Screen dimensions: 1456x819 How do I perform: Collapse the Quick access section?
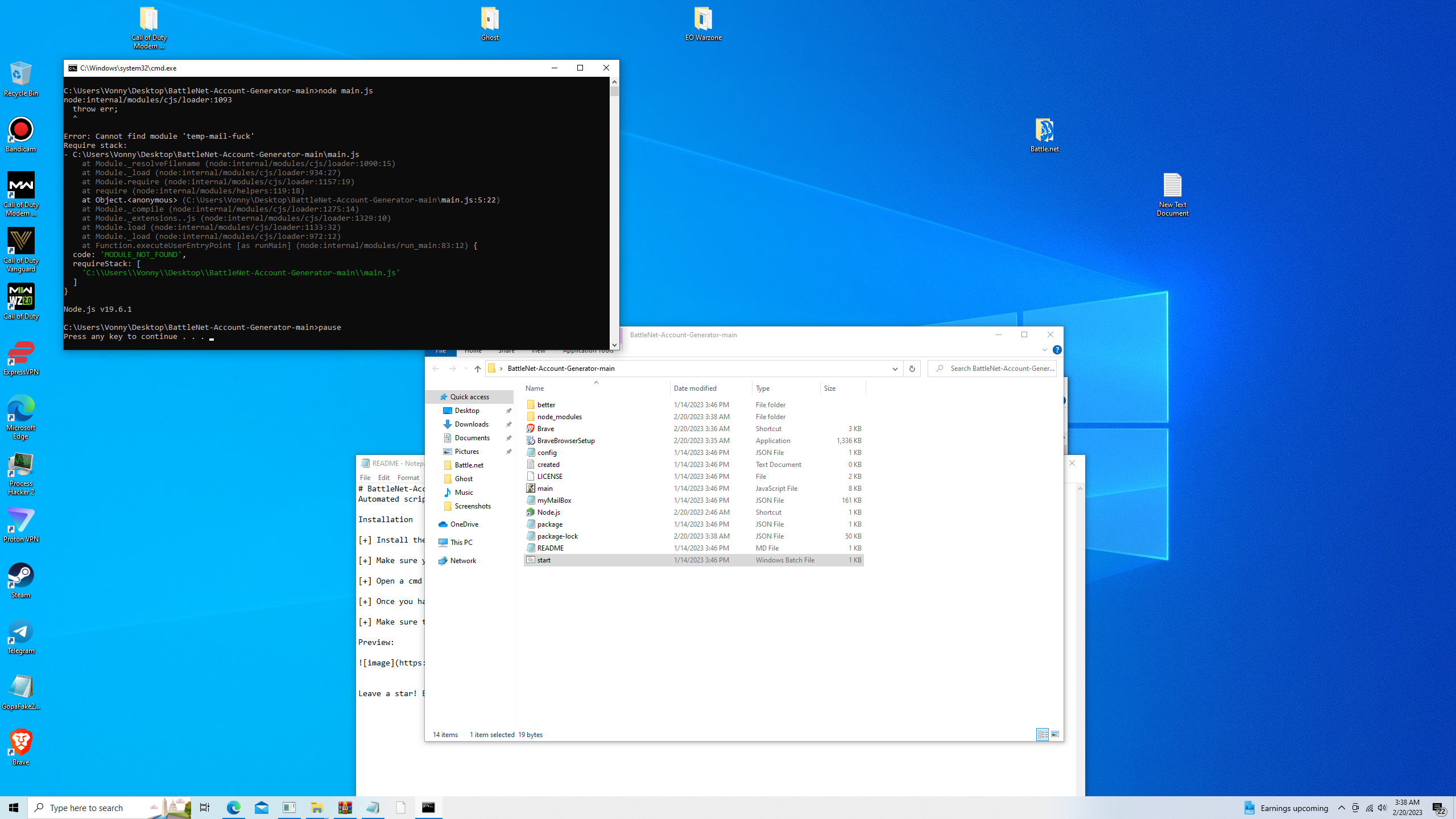[436, 396]
